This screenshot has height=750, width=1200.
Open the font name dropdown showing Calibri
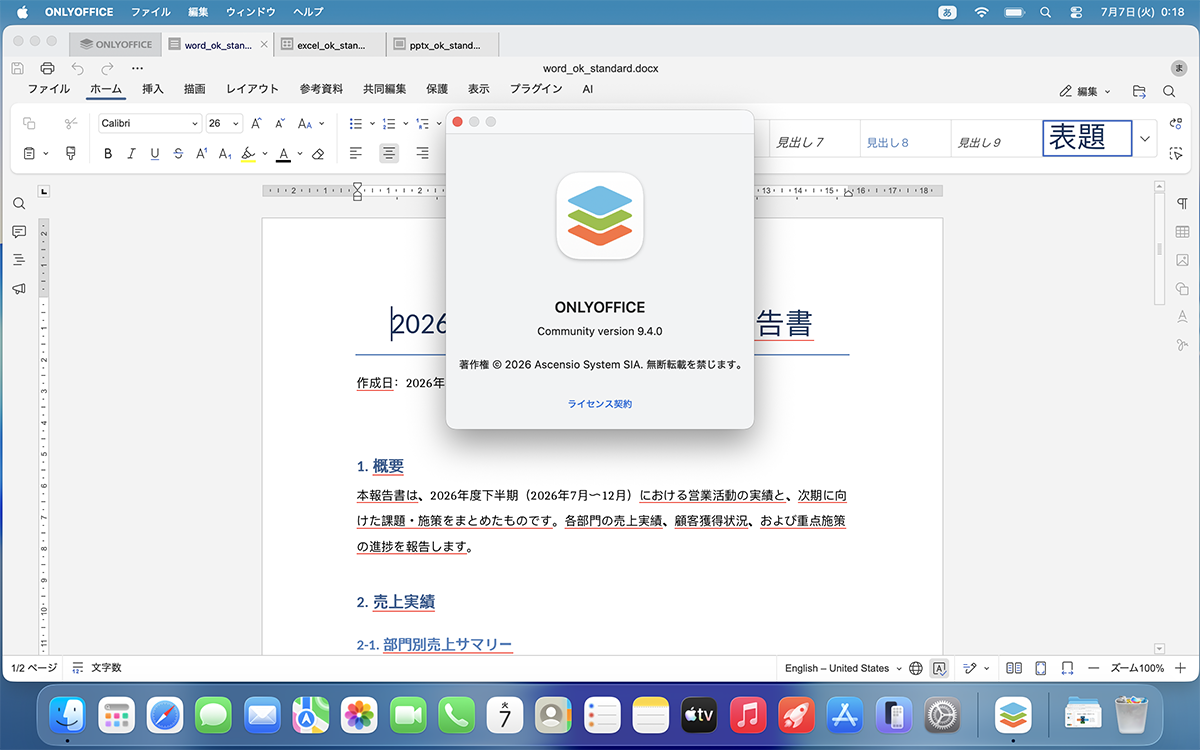pos(150,124)
